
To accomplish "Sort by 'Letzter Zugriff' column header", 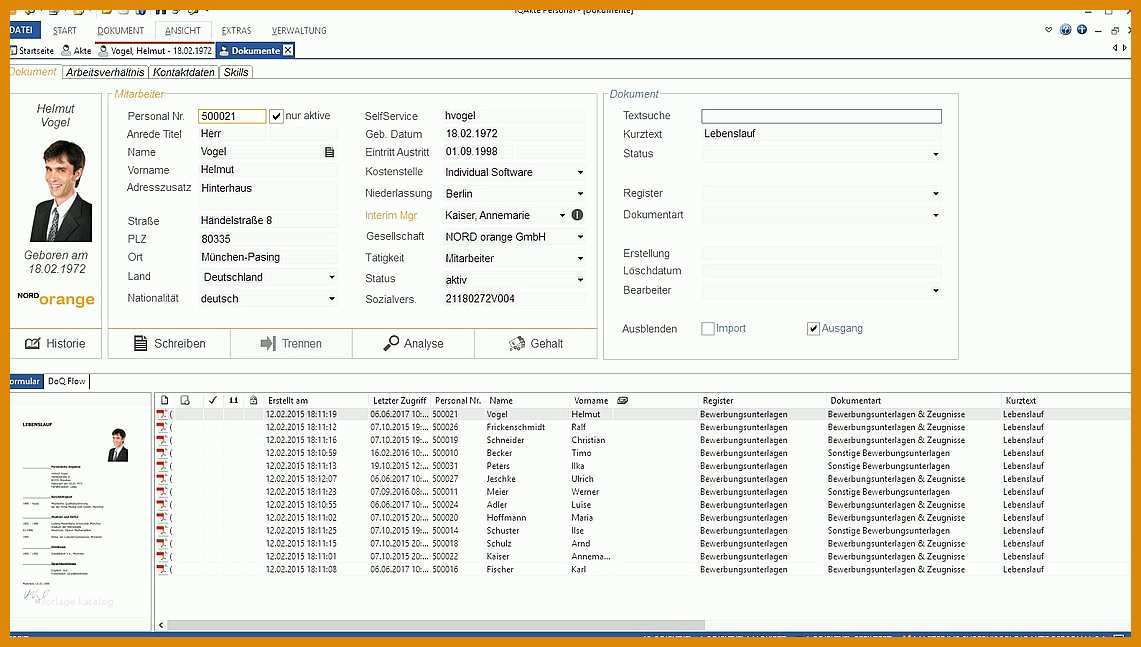I will 399,400.
